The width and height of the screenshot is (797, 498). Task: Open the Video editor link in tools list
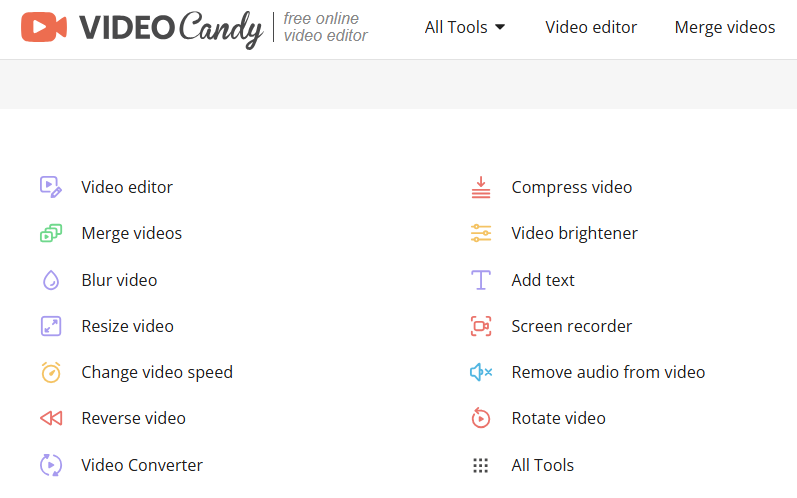tap(127, 187)
